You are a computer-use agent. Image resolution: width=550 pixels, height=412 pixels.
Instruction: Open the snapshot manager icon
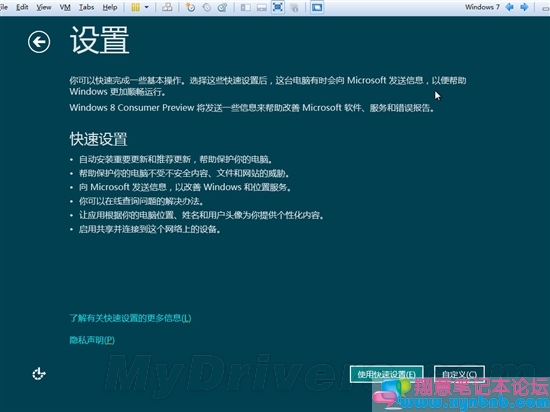(x=222, y=7)
